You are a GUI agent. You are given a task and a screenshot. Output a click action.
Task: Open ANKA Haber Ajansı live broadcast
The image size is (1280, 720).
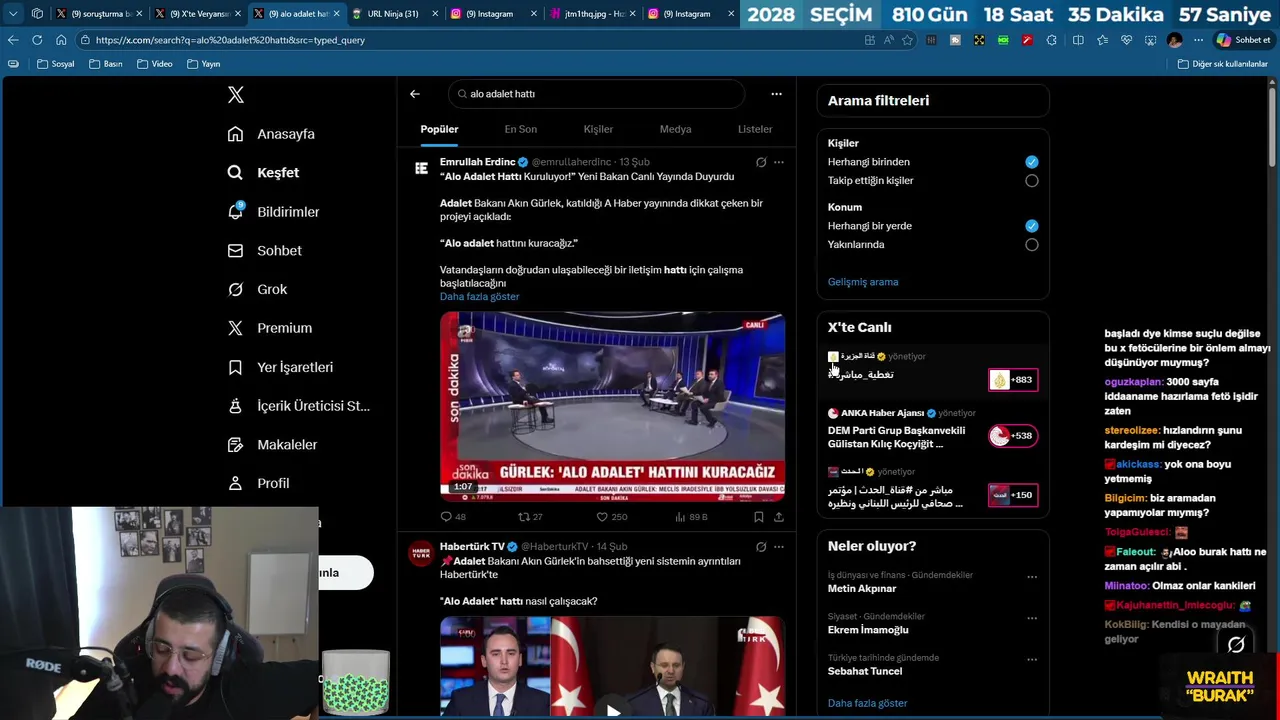[932, 429]
